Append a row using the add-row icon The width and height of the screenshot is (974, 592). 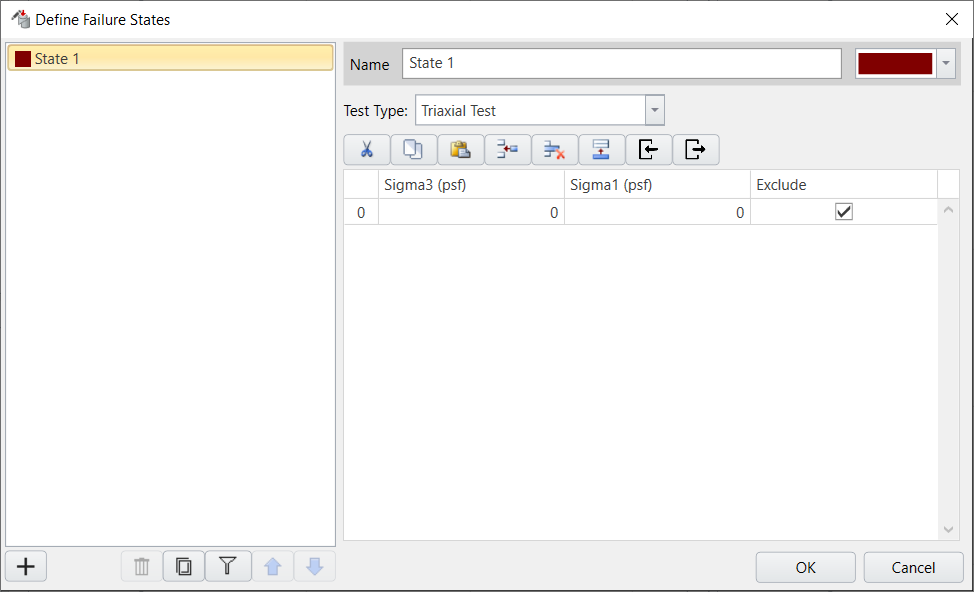(x=602, y=149)
